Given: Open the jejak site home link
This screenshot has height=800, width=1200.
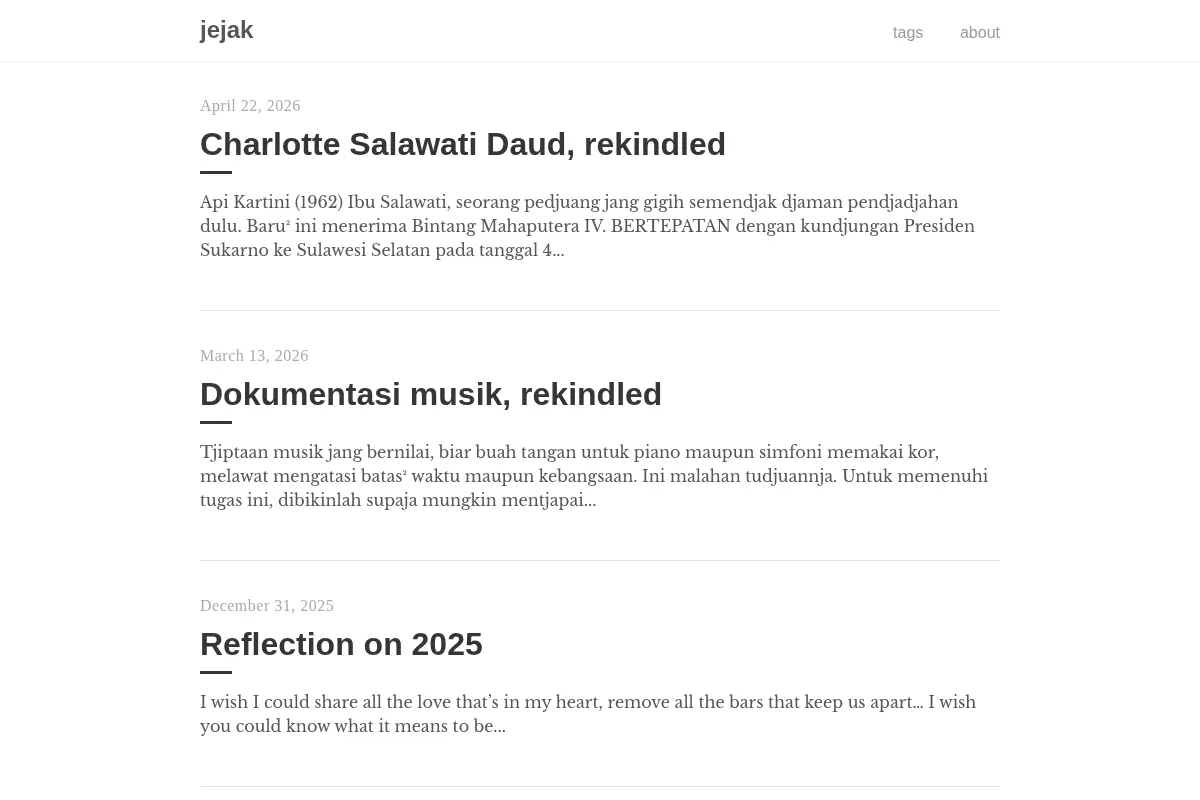Looking at the screenshot, I should (x=226, y=30).
